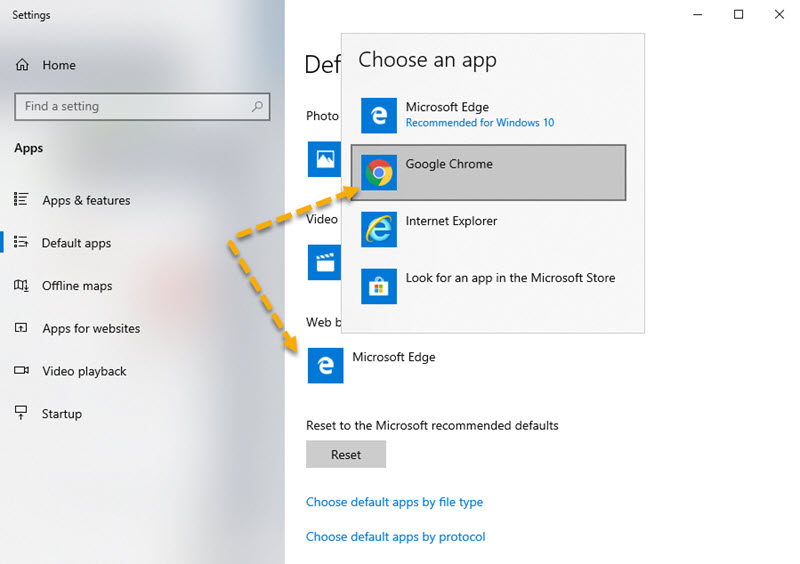The width and height of the screenshot is (800, 564).
Task: Click the Microsoft Store bag icon
Action: pyautogui.click(x=379, y=286)
